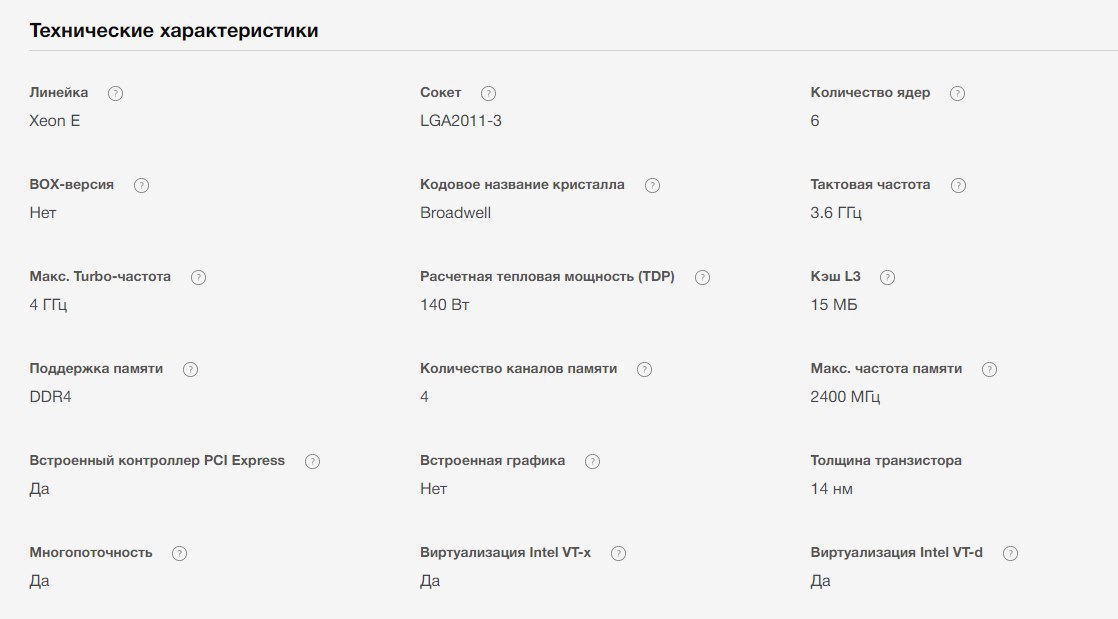Click the help icon next to Линейка
The height and width of the screenshot is (619, 1118).
(x=115, y=93)
